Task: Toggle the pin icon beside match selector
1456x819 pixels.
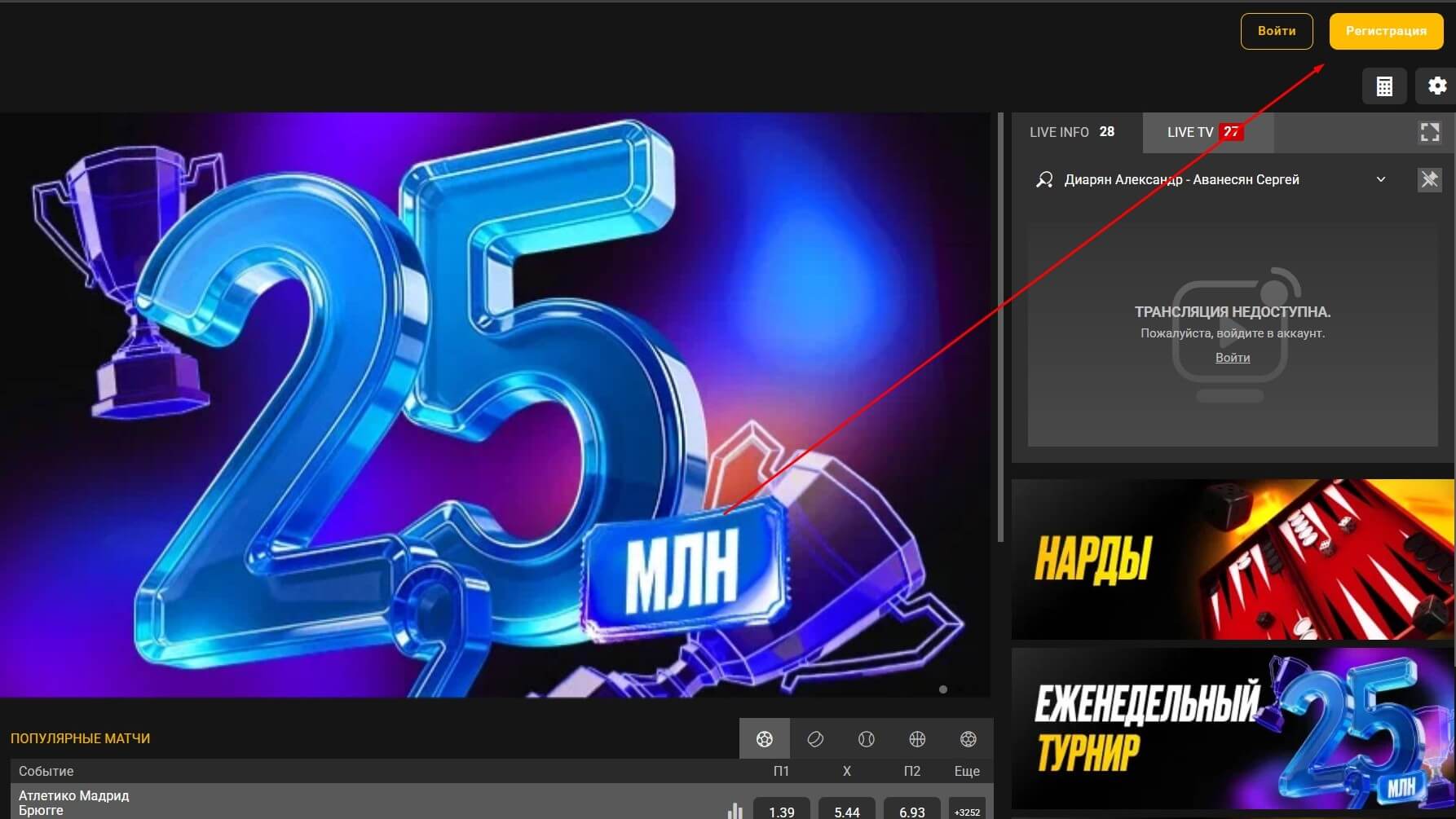Action: [x=1429, y=179]
